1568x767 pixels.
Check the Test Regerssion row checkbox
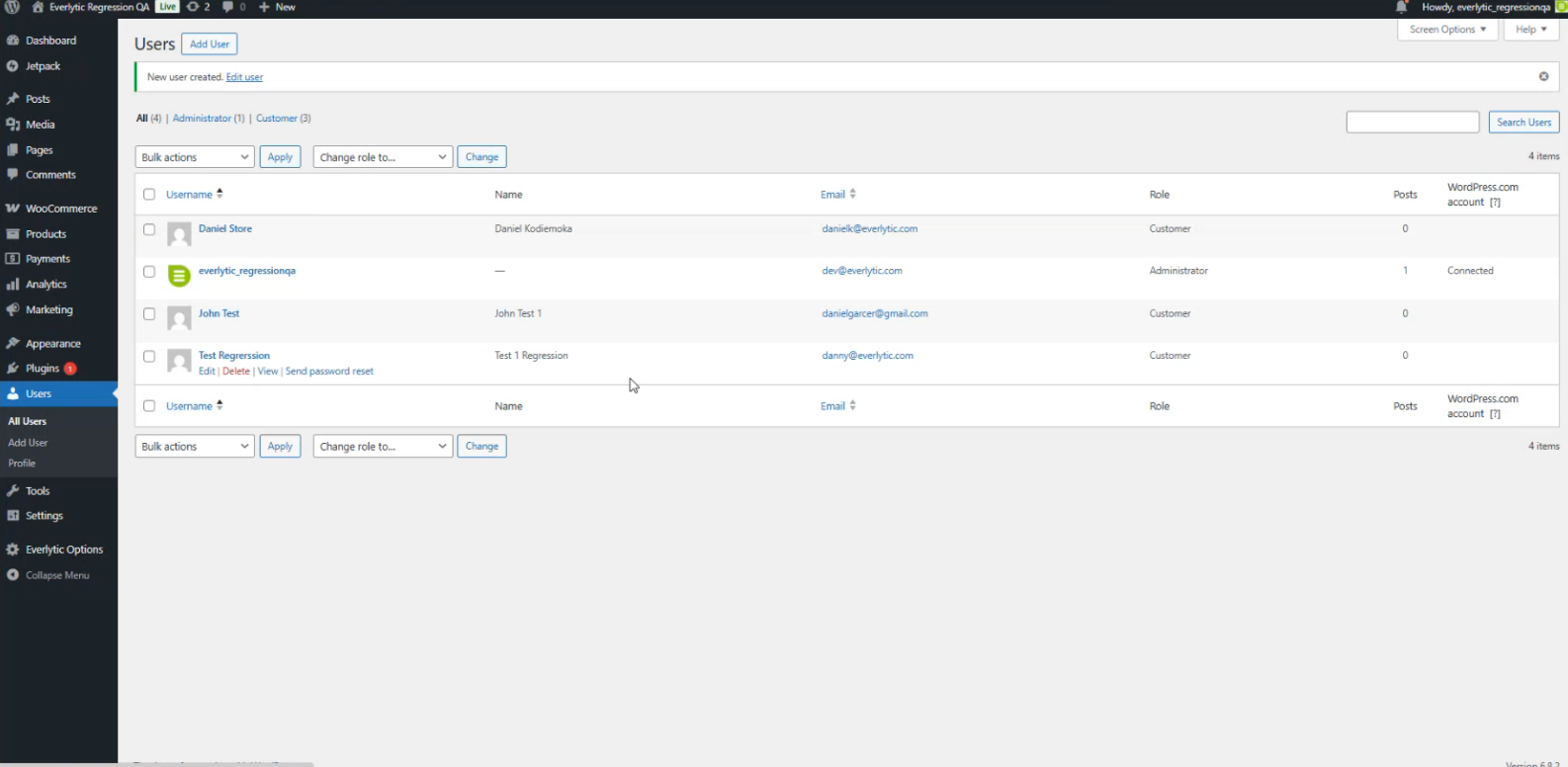tap(149, 357)
